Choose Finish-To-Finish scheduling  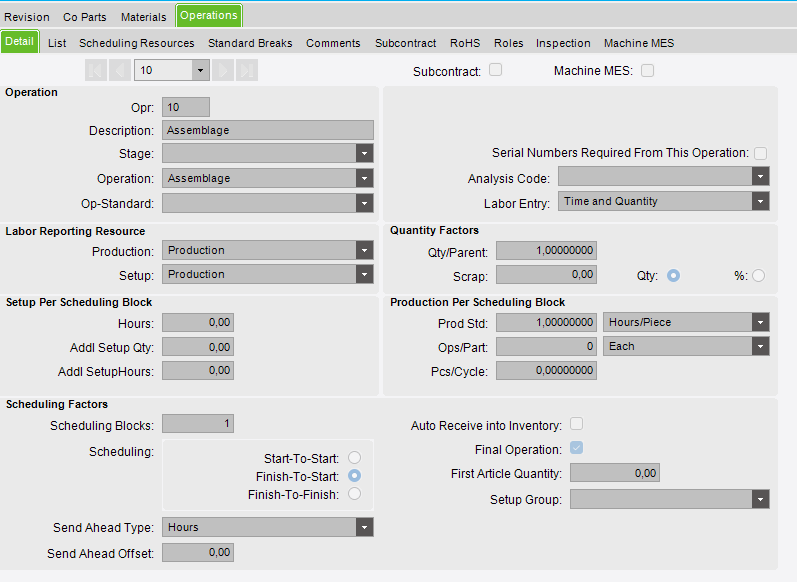pos(354,494)
